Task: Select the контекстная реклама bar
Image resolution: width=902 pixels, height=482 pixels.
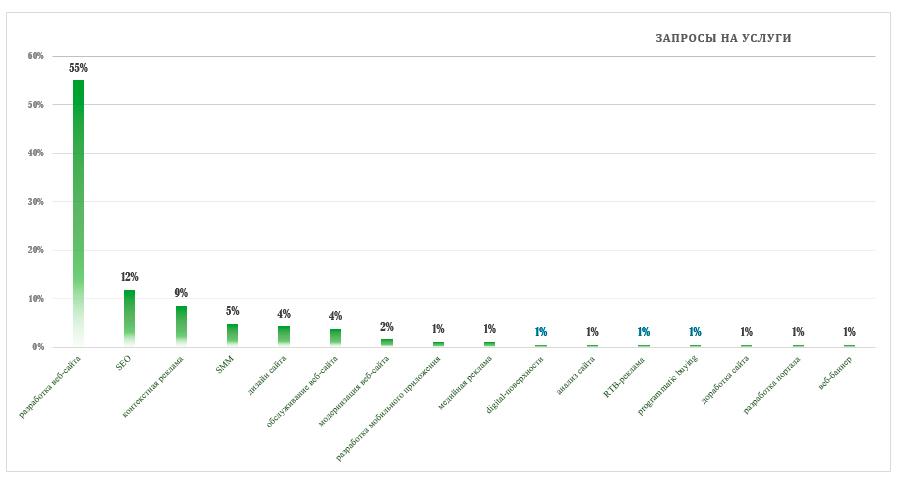Action: point(181,326)
